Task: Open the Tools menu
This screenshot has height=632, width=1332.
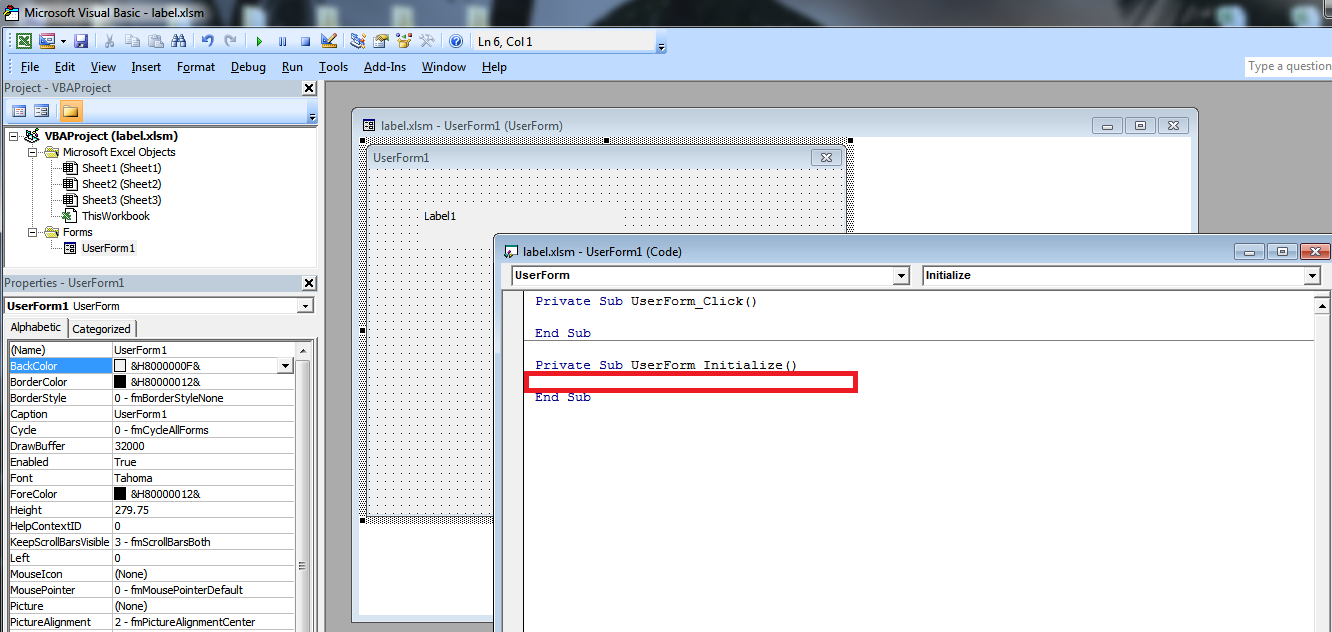Action: (333, 67)
